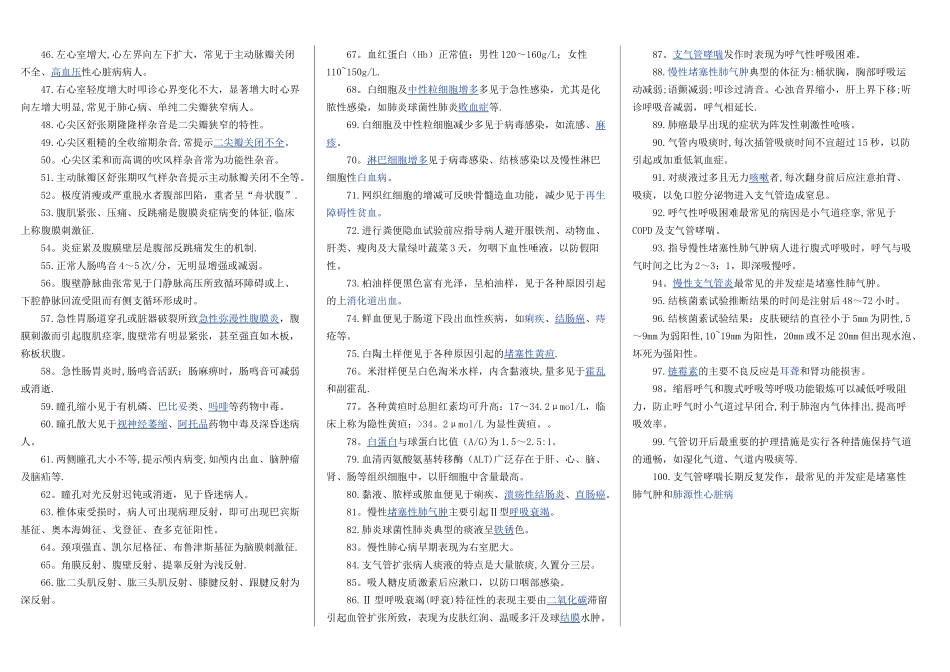Click item 48 about 二尖瓣狭窄的特性
The image size is (950, 672).
pyautogui.click(x=153, y=125)
